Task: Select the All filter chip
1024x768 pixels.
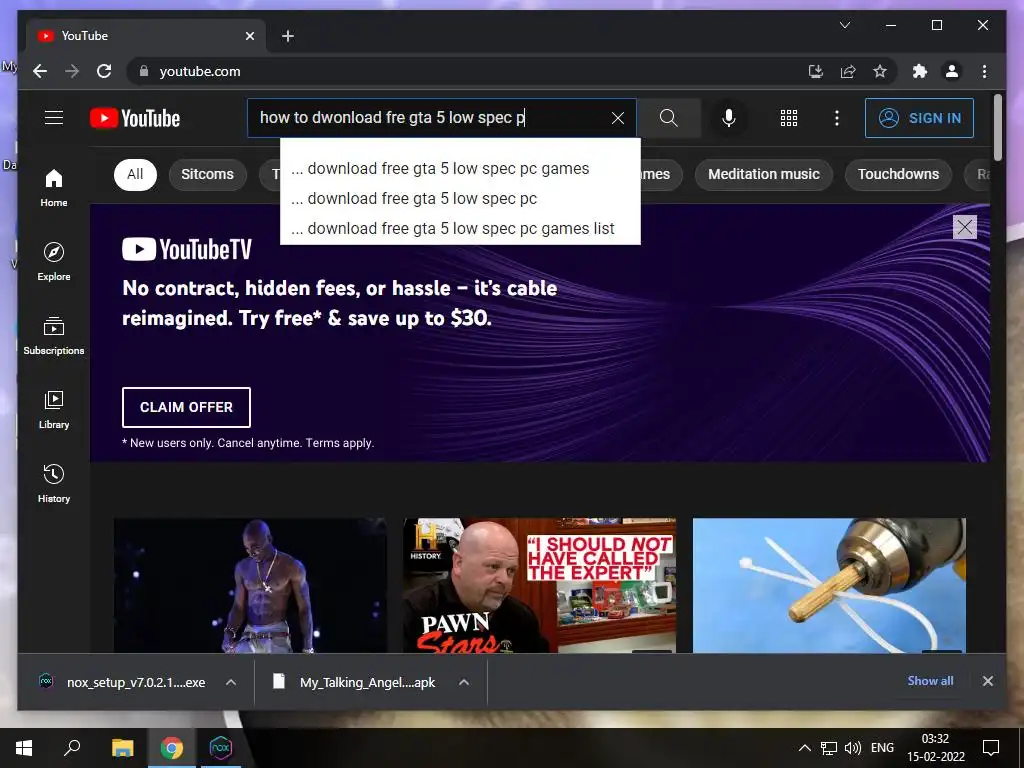Action: click(x=135, y=174)
